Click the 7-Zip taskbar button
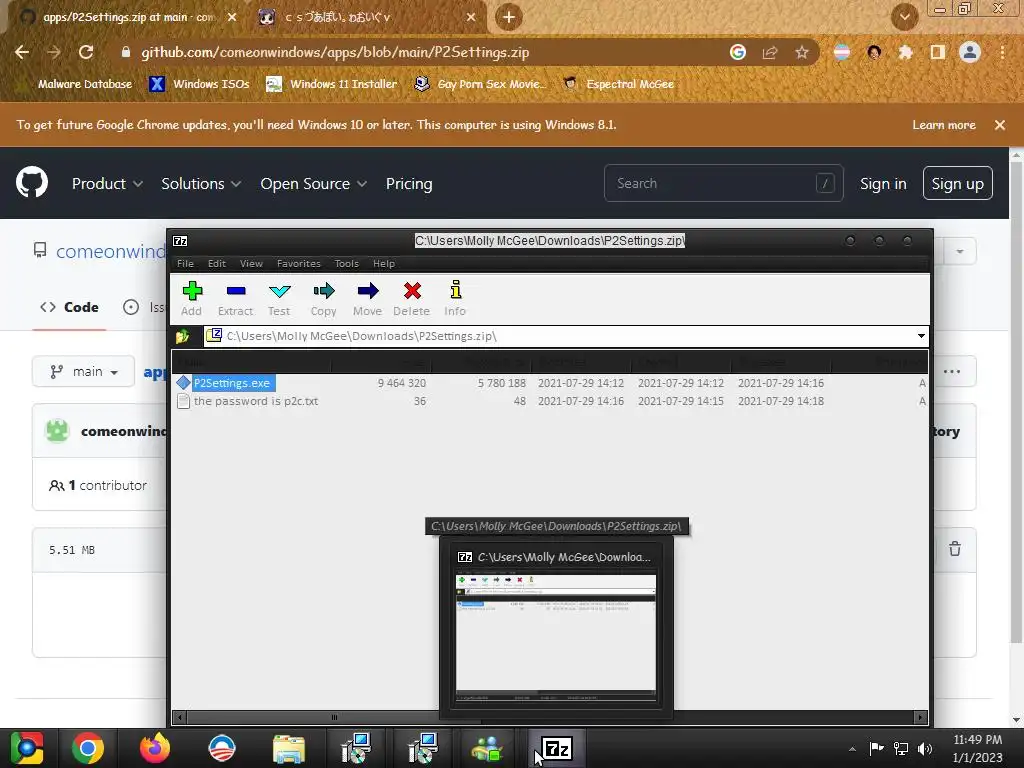Image resolution: width=1024 pixels, height=768 pixels. (x=558, y=748)
